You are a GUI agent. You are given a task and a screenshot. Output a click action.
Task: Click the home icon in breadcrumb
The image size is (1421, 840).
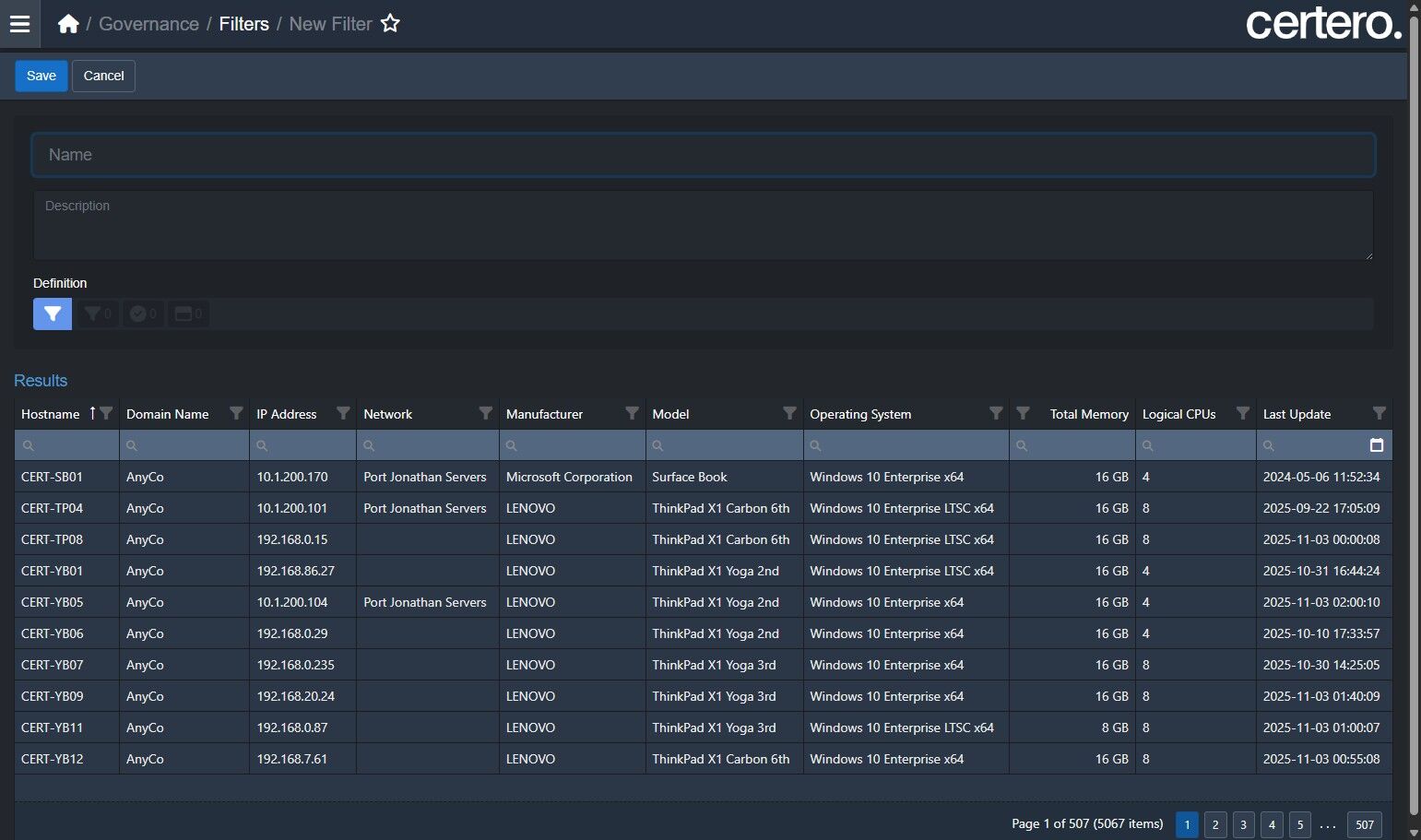[x=68, y=24]
